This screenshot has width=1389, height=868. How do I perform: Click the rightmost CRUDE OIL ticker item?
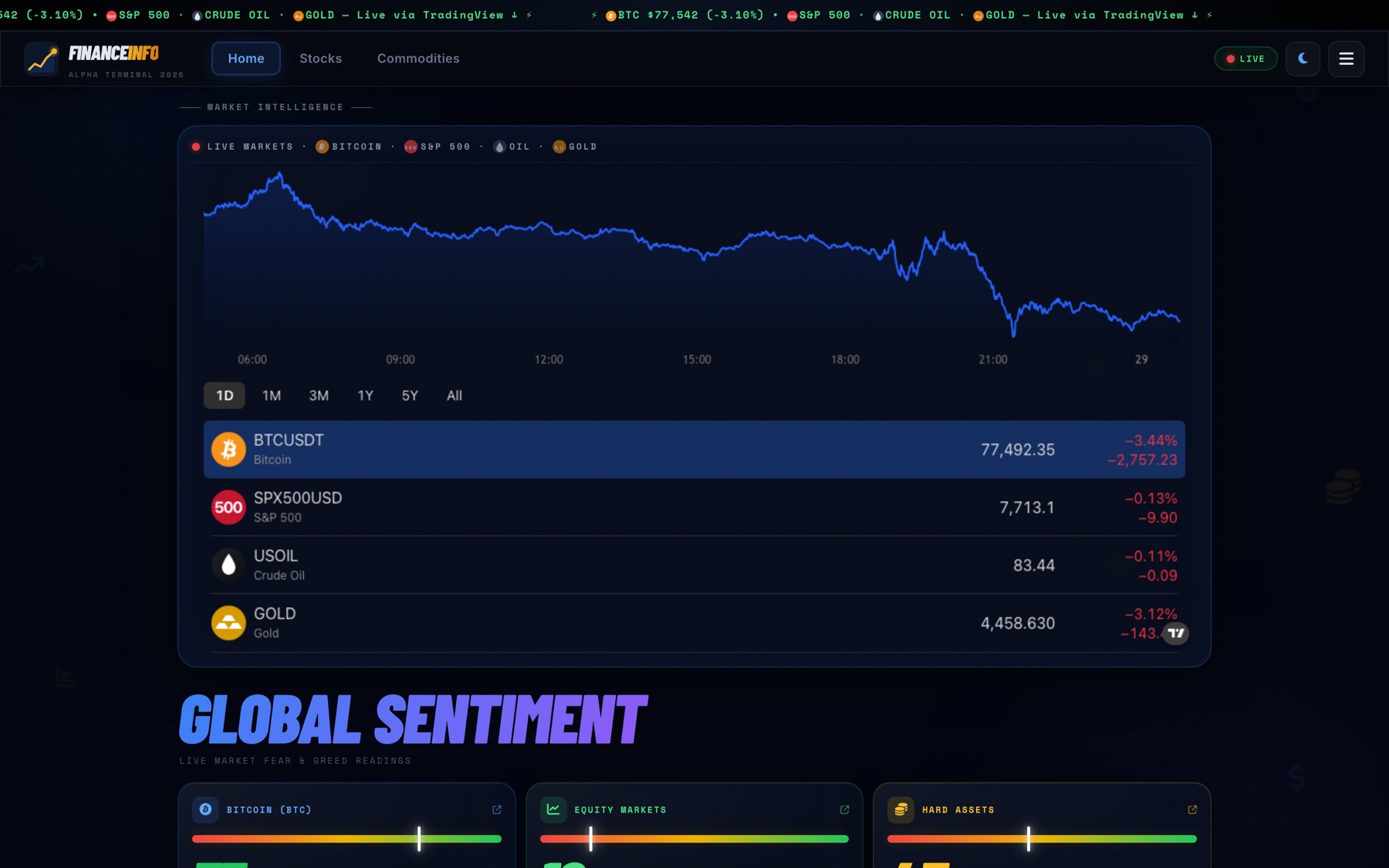[911, 15]
